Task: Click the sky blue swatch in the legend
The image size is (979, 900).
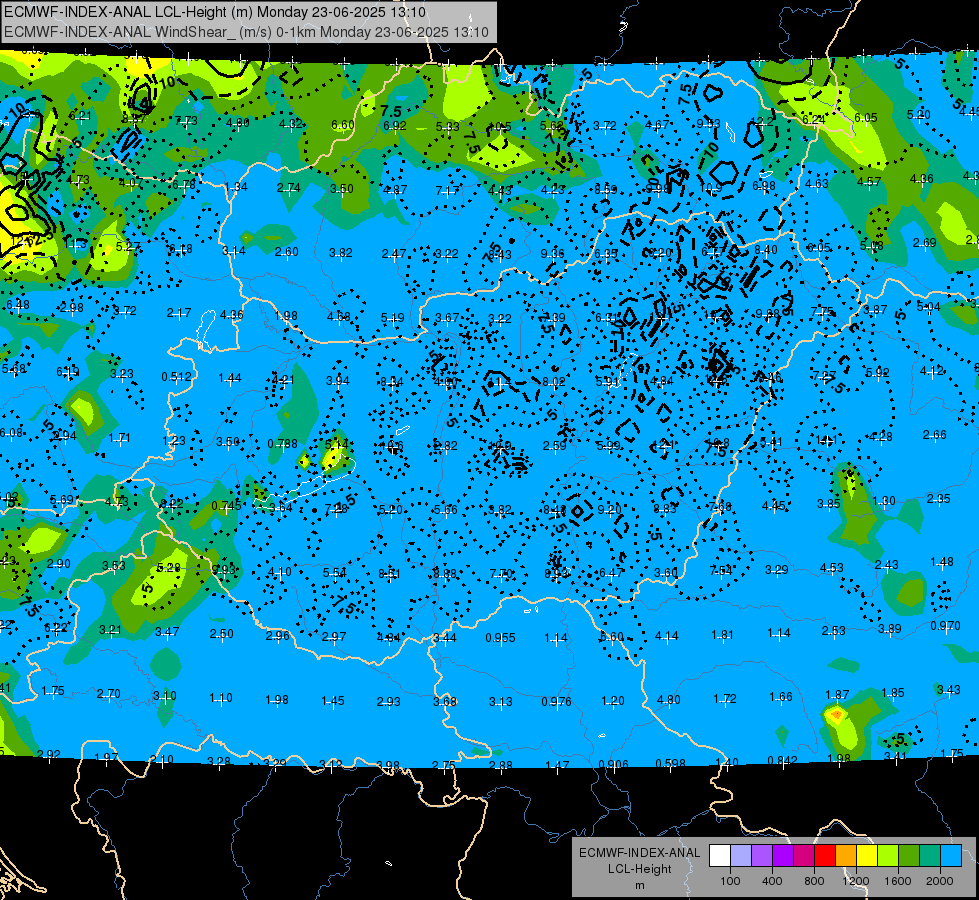Action: pos(951,855)
